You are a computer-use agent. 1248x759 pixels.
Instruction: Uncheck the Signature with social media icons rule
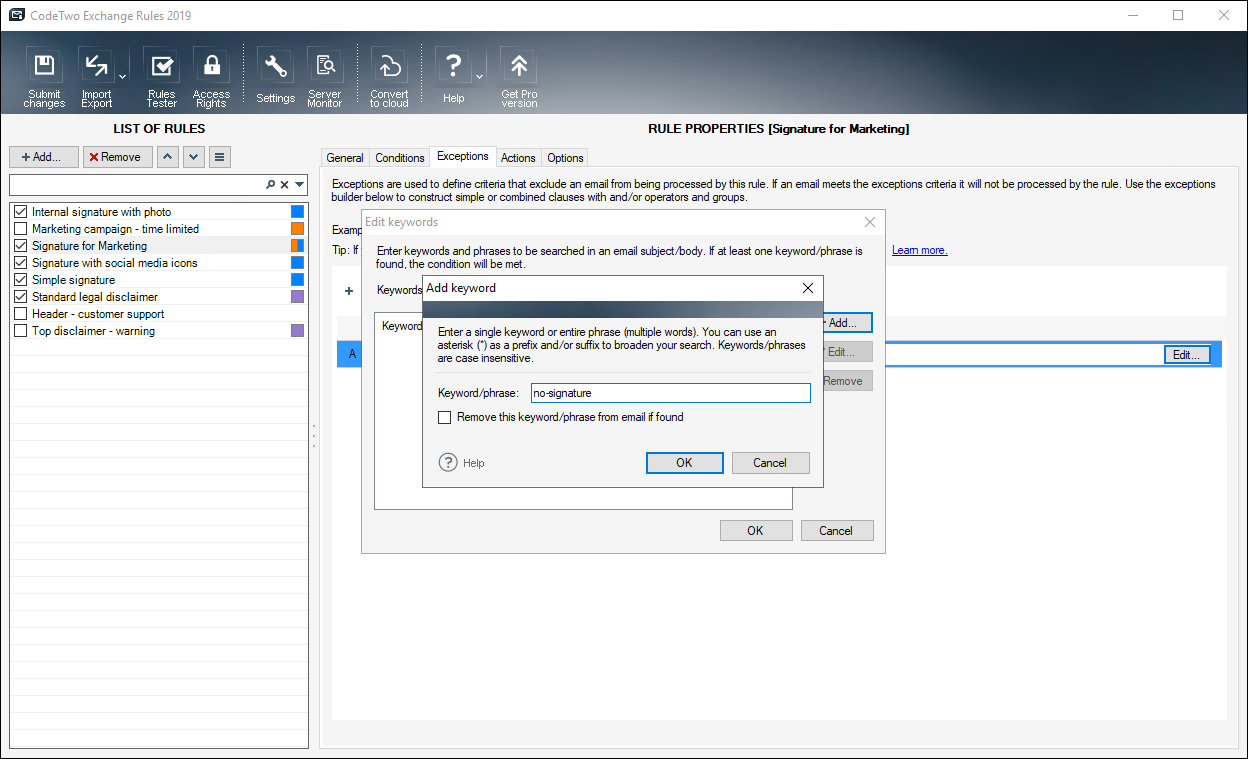[20, 263]
